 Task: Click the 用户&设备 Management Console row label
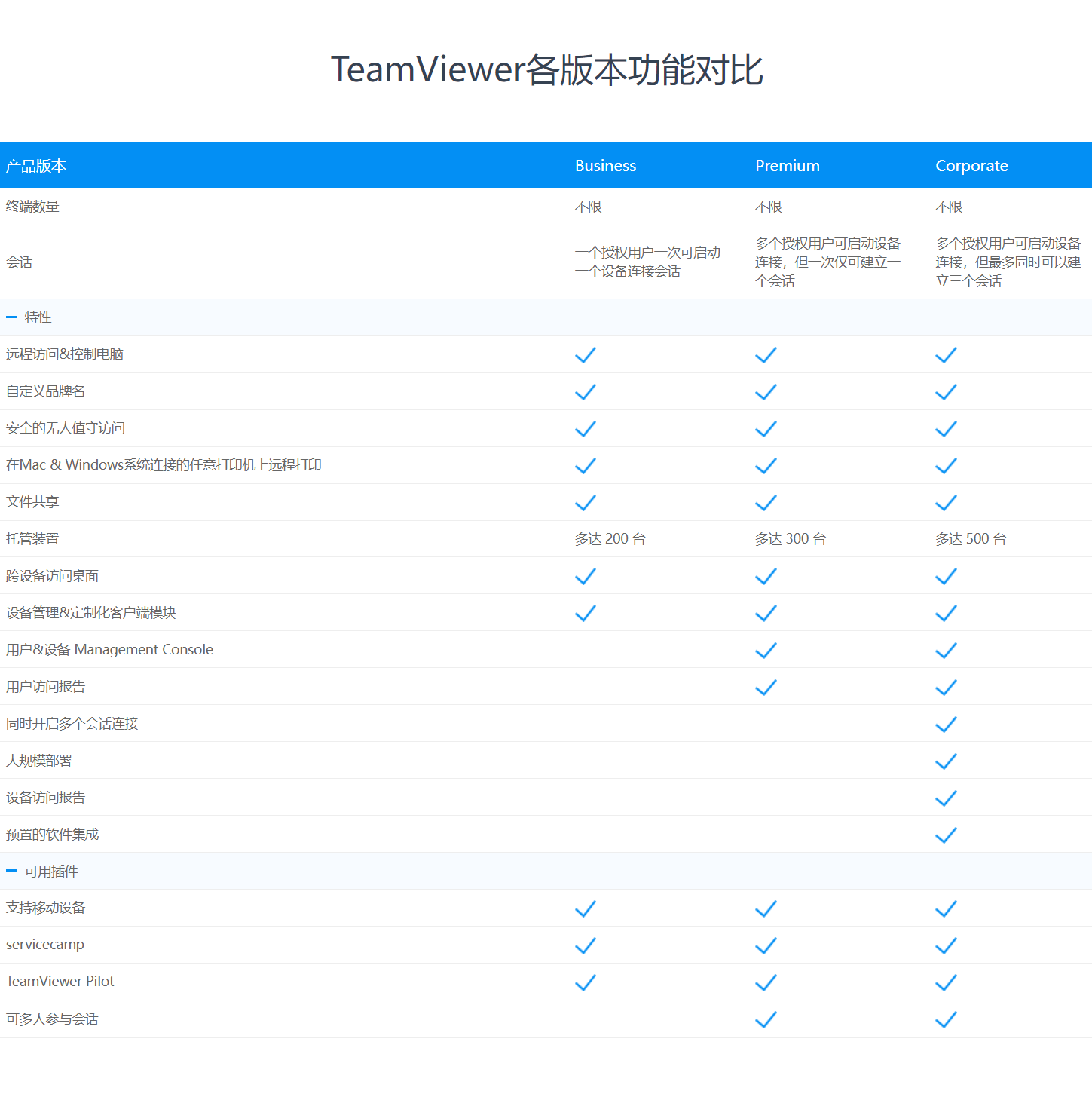[x=109, y=650]
